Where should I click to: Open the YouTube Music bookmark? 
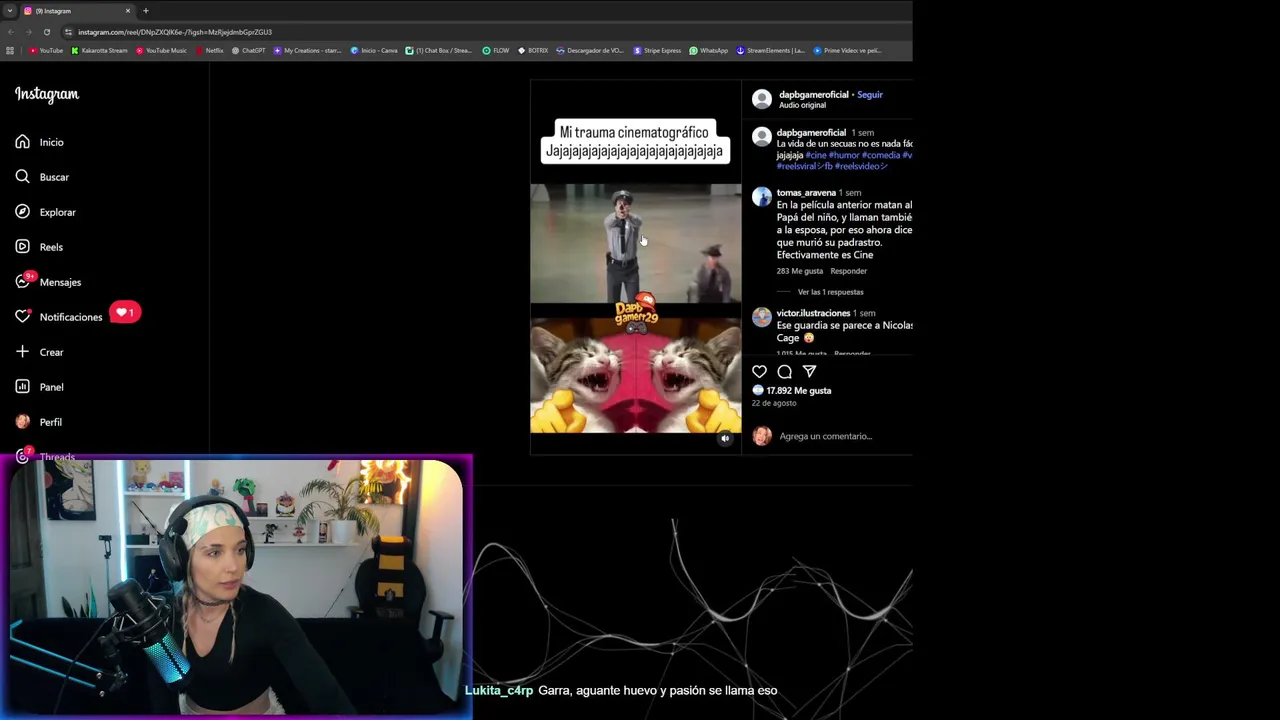[x=161, y=50]
